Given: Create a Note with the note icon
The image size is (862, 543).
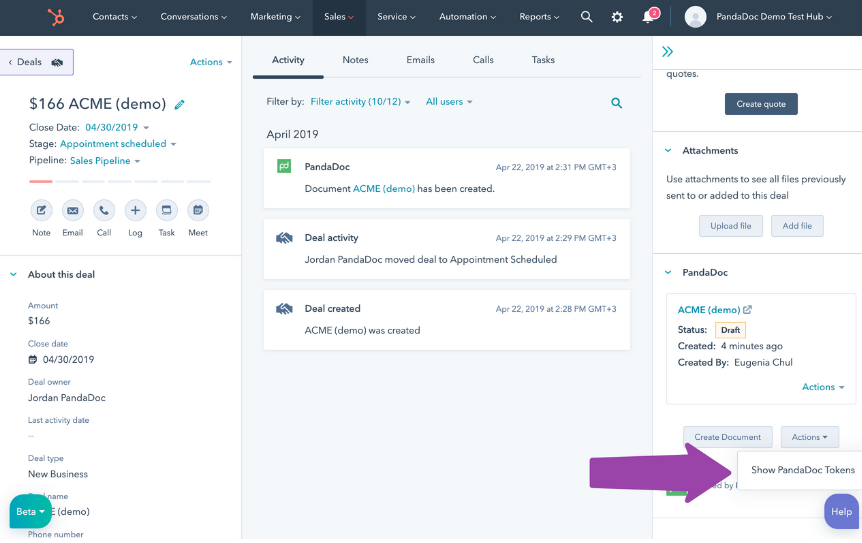Looking at the screenshot, I should (41, 210).
